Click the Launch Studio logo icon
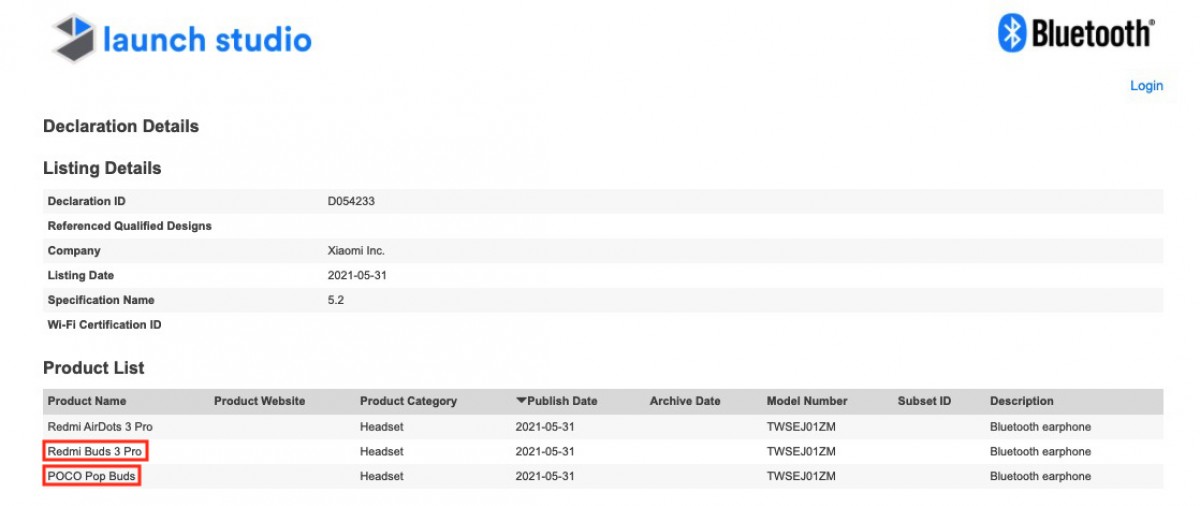The height and width of the screenshot is (506, 1200). [x=72, y=38]
